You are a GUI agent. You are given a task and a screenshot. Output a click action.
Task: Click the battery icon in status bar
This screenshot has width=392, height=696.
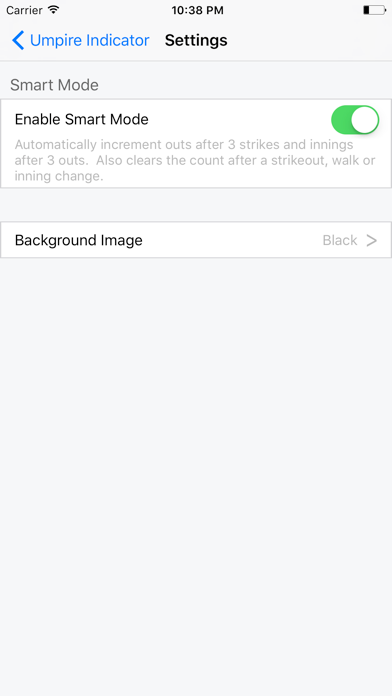374,10
